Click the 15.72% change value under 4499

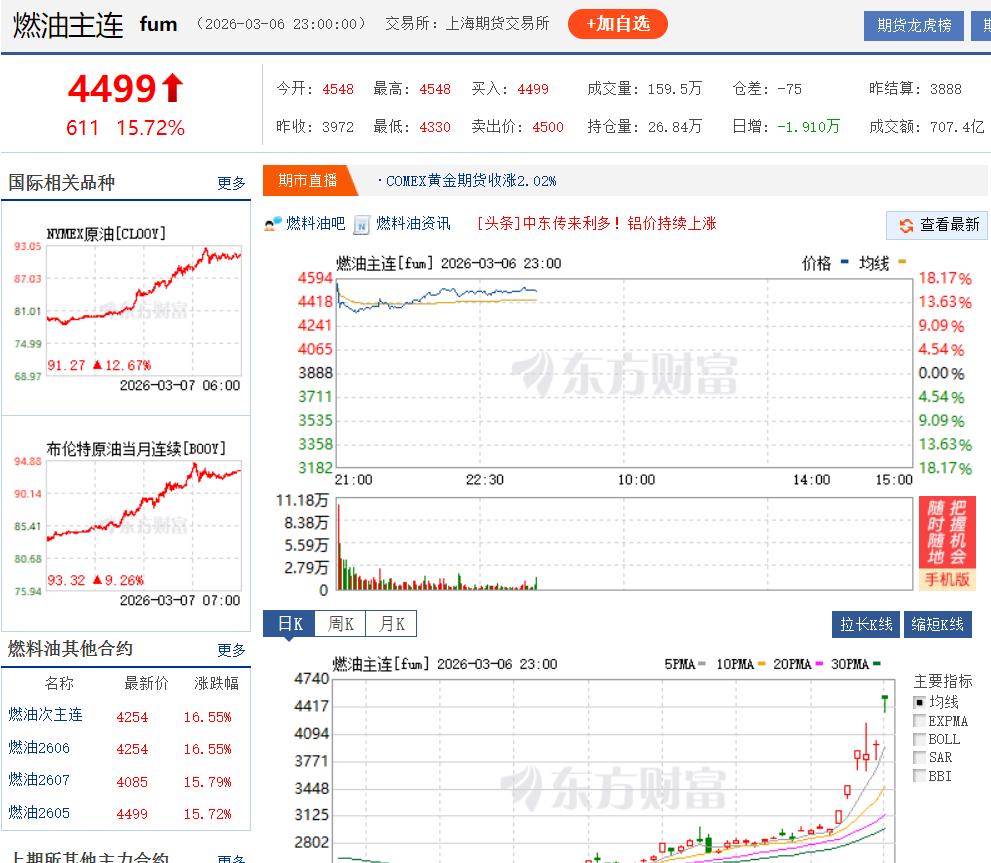point(150,128)
